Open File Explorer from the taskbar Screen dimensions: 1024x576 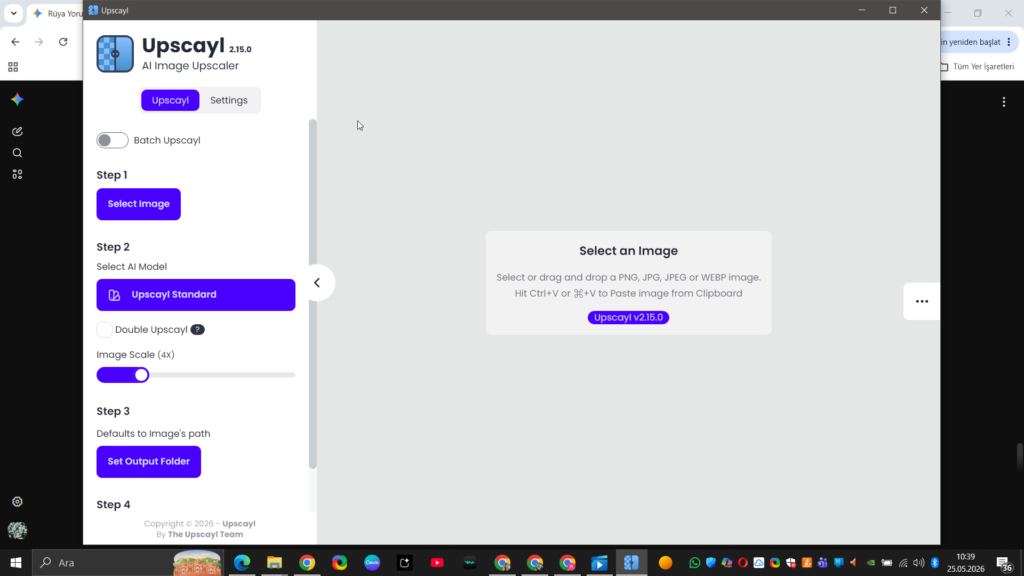(274, 562)
